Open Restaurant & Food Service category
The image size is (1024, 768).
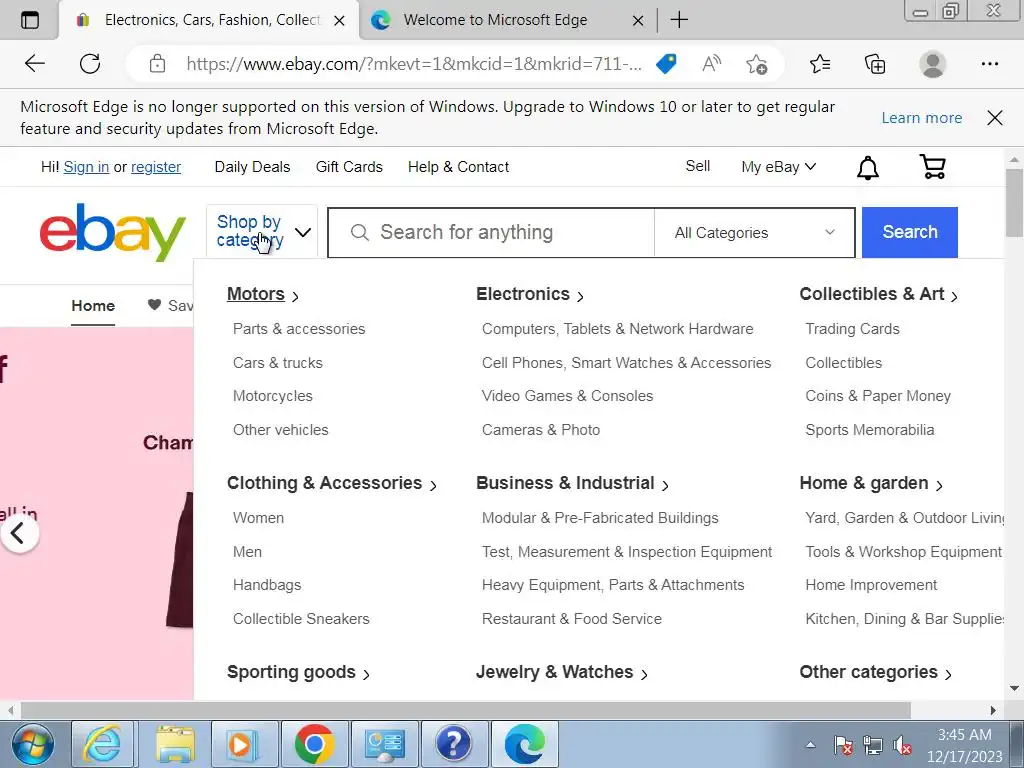[571, 619]
